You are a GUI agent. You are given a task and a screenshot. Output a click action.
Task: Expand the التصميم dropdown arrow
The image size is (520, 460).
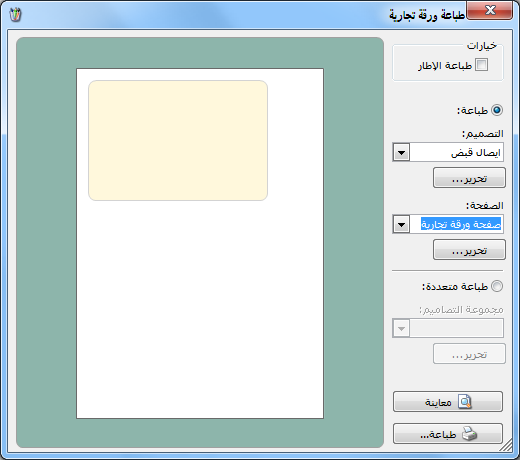click(x=401, y=153)
